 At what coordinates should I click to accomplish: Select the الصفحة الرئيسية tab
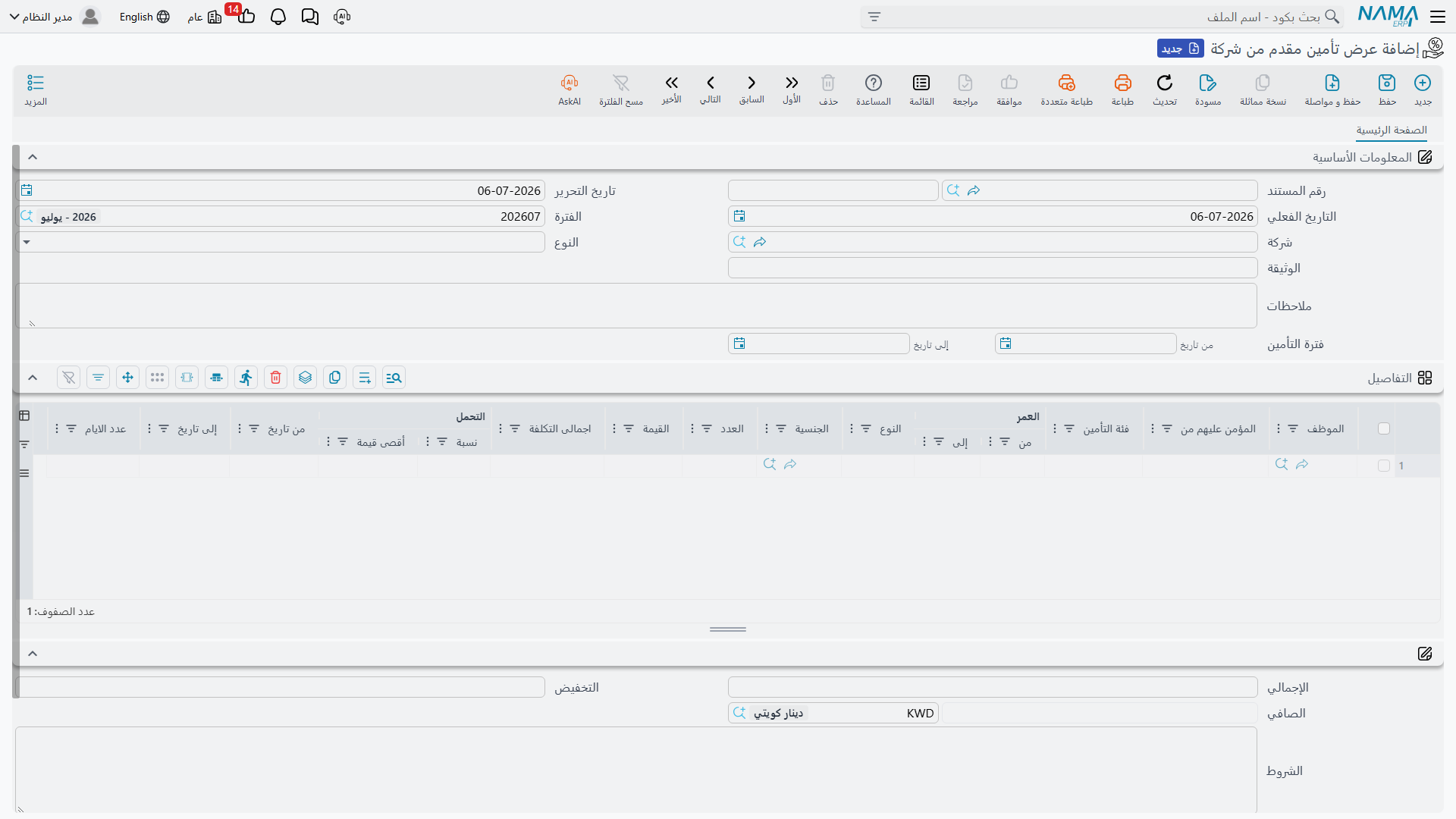[x=1392, y=130]
